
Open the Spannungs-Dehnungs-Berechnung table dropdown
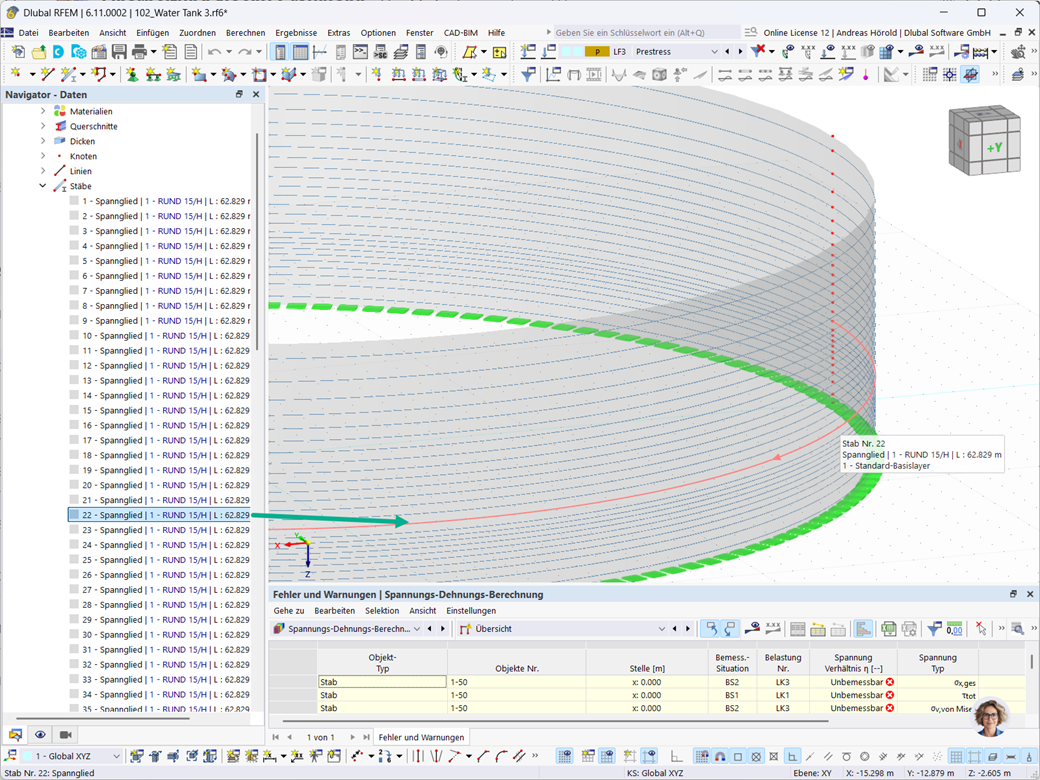coord(417,629)
